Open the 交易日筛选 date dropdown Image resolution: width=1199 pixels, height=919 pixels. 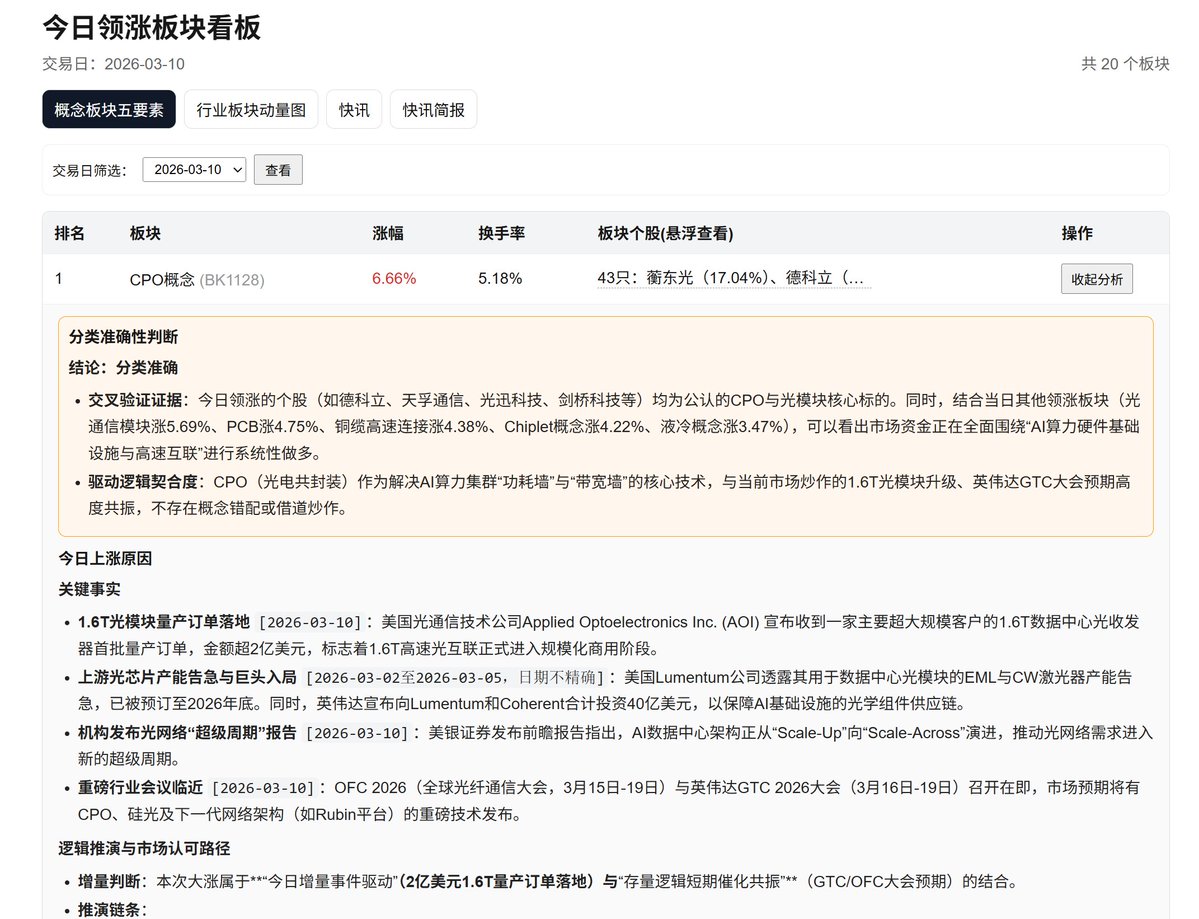(x=193, y=169)
